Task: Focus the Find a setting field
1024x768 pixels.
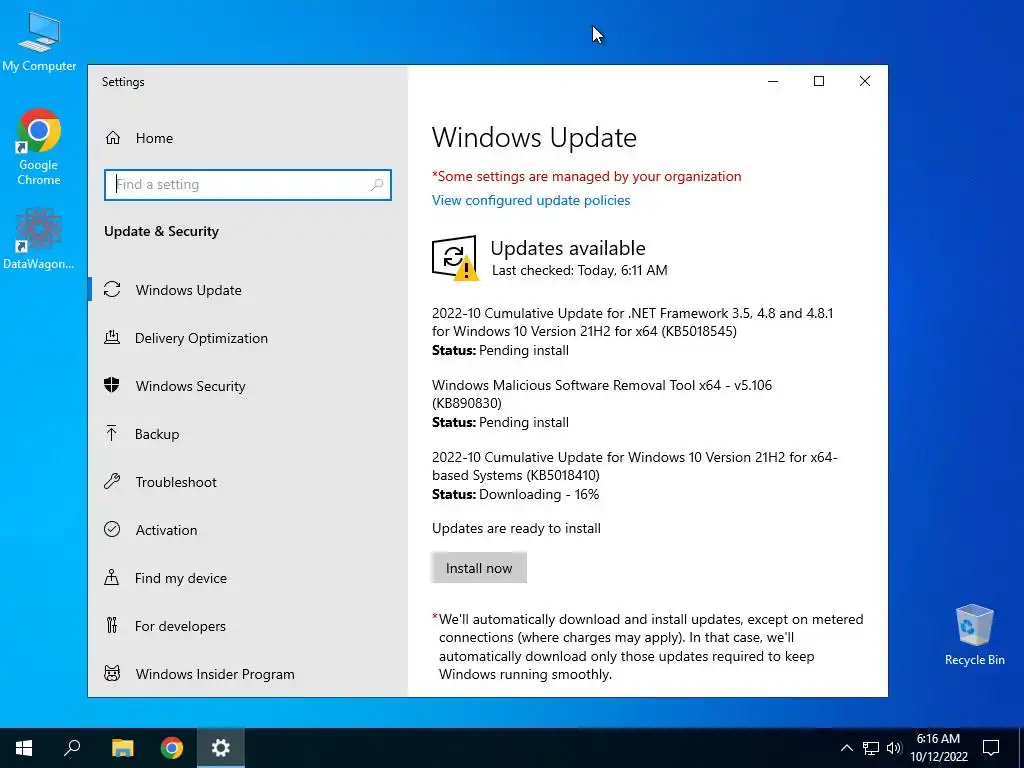Action: (248, 185)
